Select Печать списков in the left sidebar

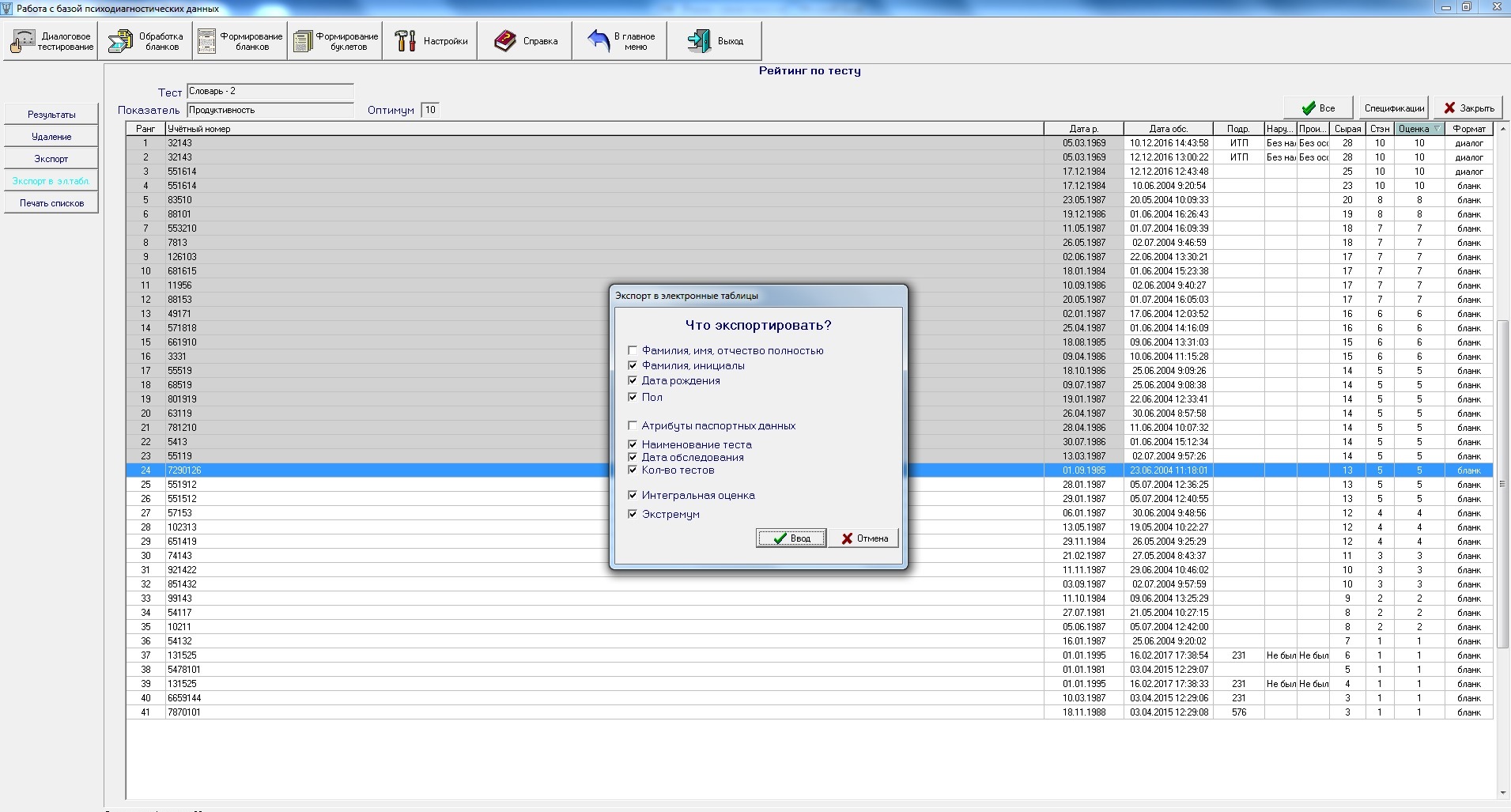[x=51, y=203]
